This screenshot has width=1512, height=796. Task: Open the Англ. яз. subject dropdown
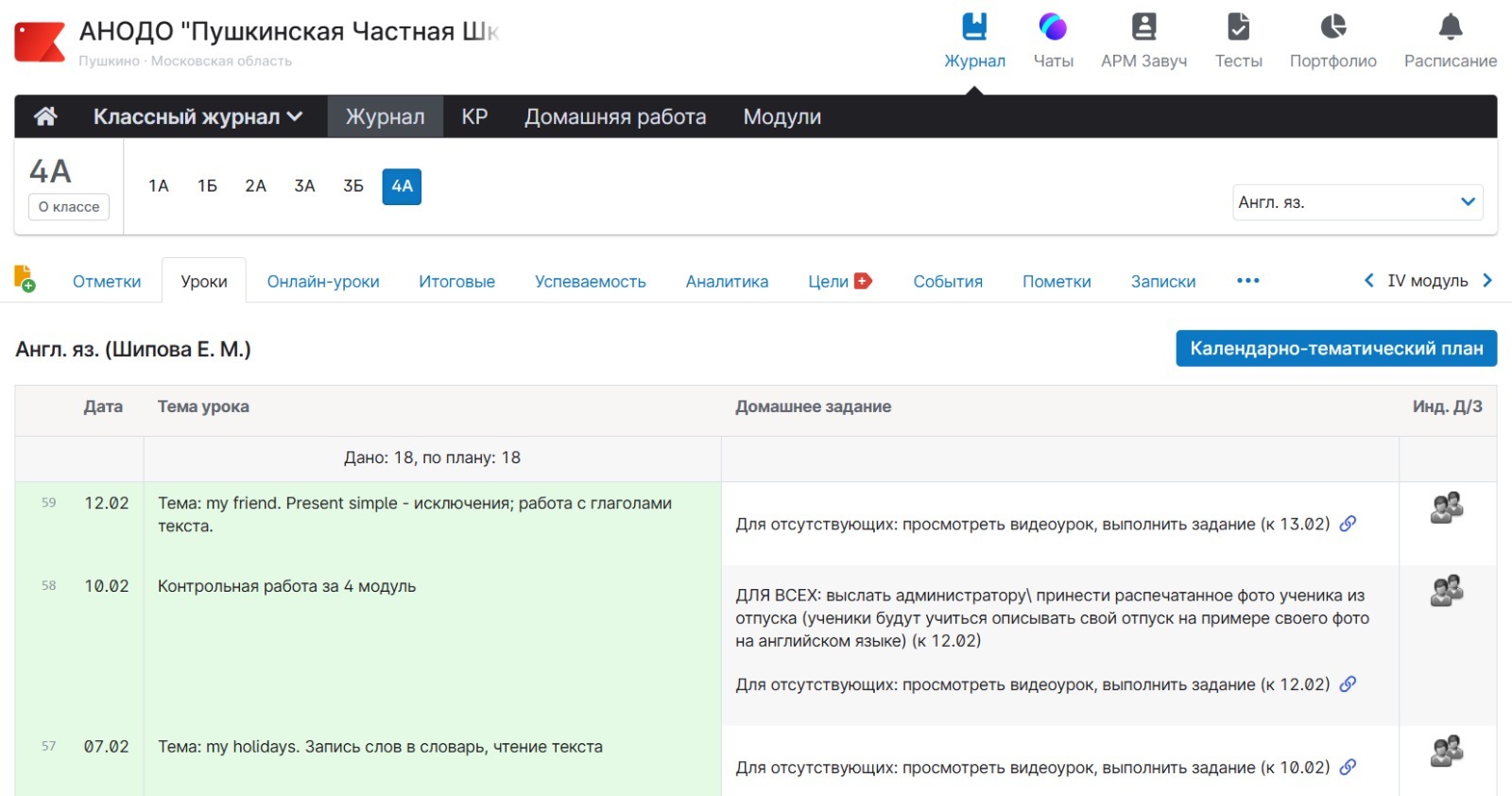point(1357,202)
